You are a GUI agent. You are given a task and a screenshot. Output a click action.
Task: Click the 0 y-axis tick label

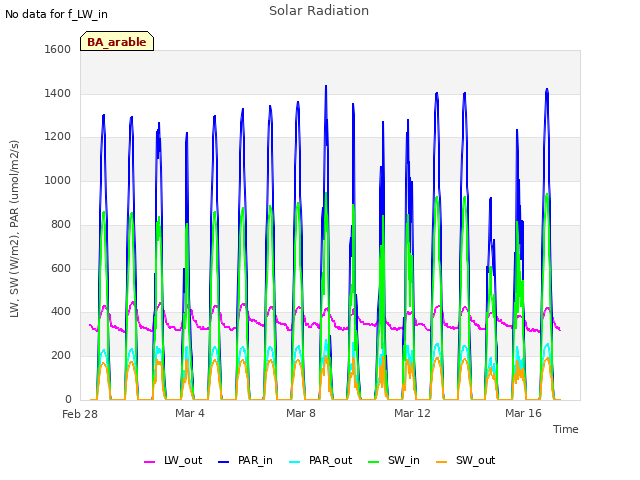[68, 399]
